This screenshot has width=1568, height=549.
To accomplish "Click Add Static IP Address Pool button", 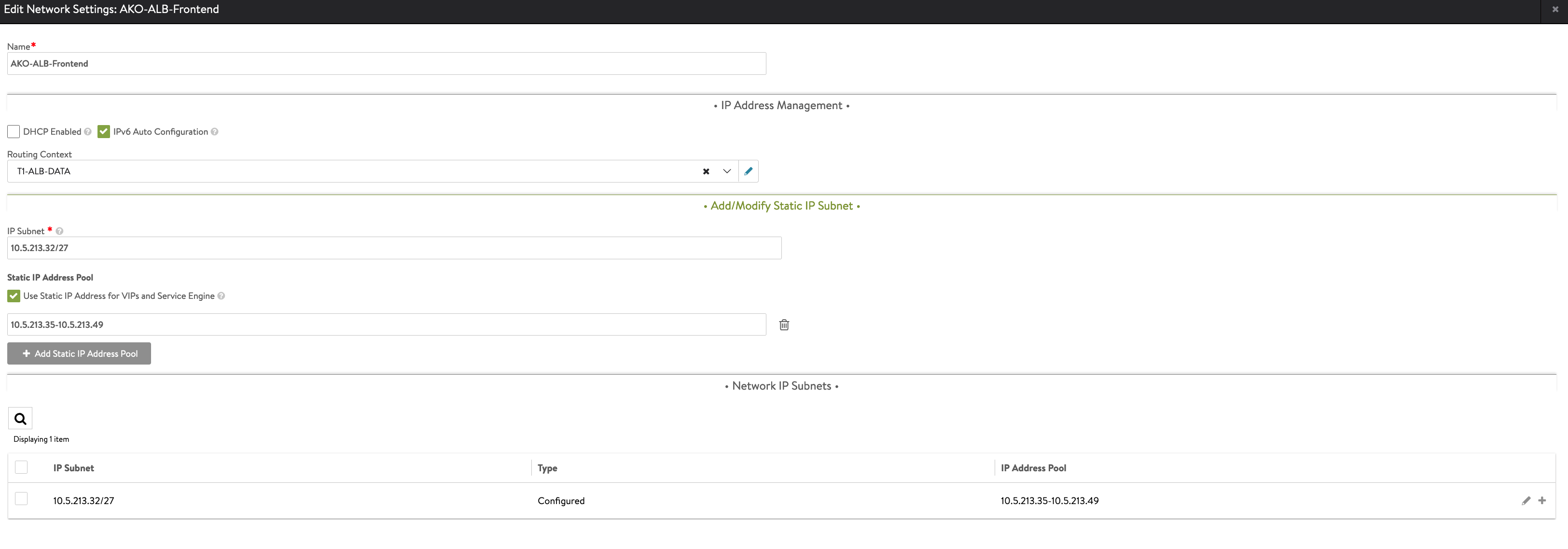I will [x=79, y=353].
